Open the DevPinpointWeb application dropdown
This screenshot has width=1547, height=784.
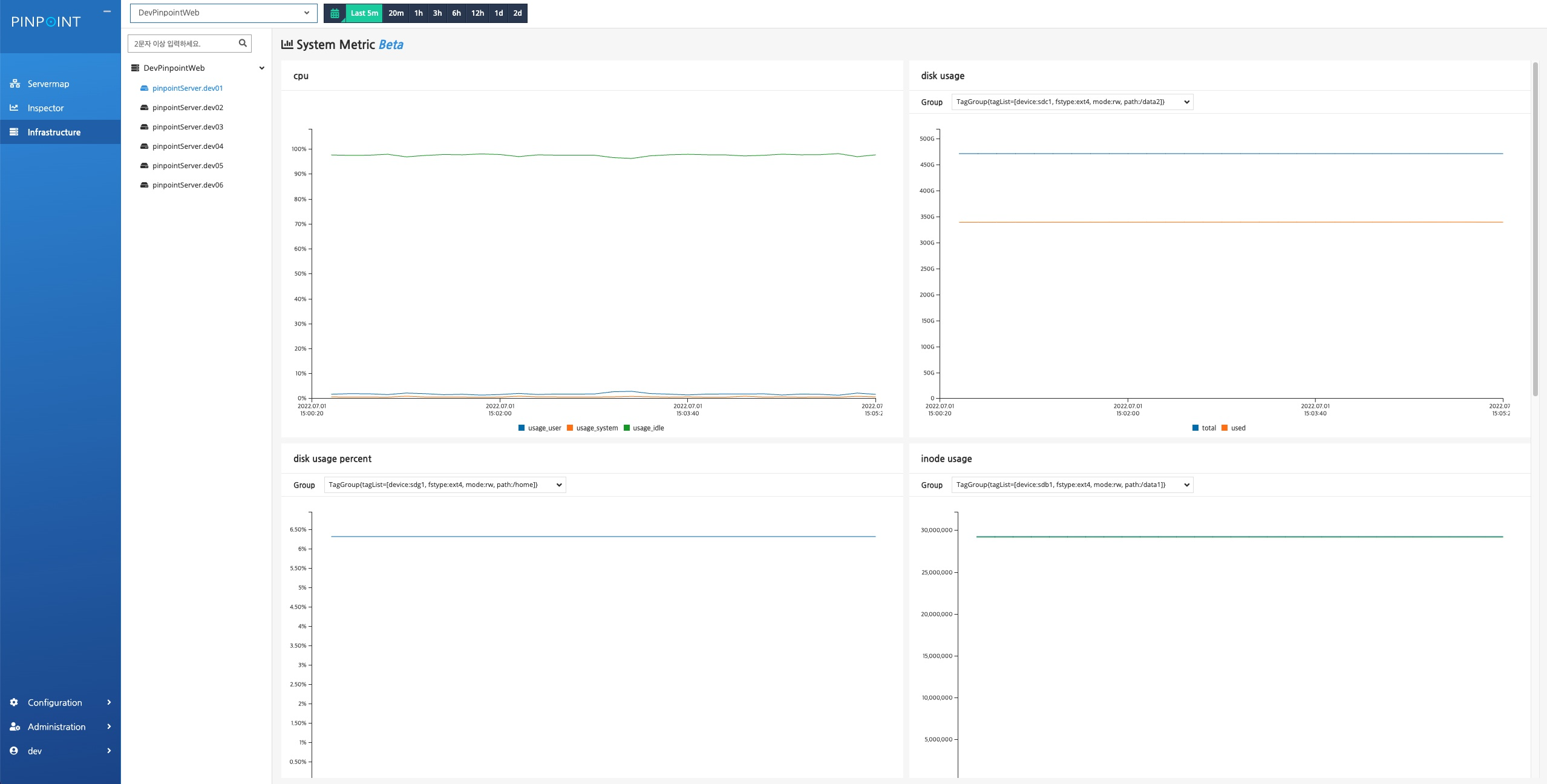pos(223,13)
